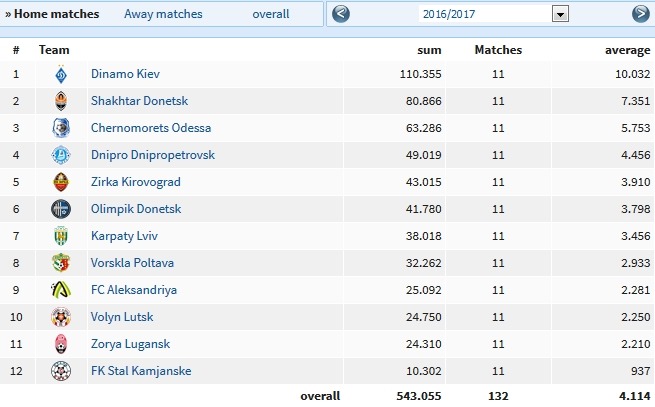Select the overall average 4.114
Screen dimensions: 655x407
click(x=635, y=396)
